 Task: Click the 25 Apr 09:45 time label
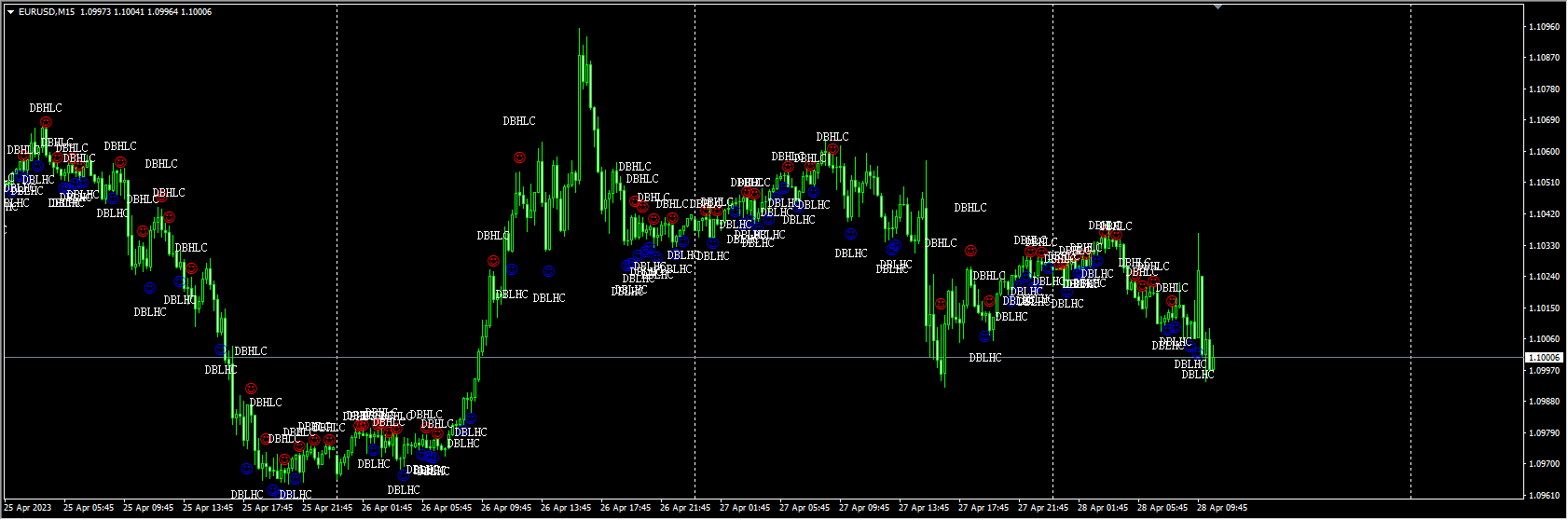tap(148, 508)
